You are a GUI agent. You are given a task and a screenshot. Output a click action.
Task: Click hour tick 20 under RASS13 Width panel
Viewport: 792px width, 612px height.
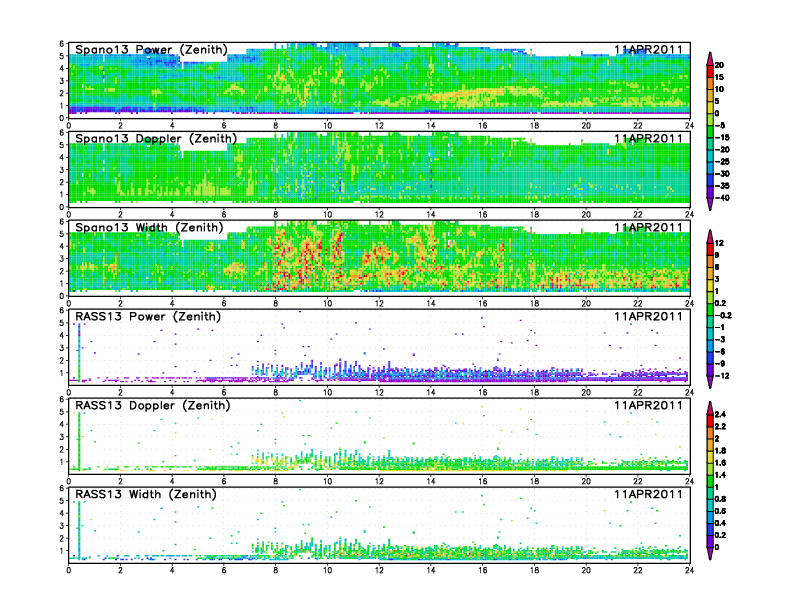pyautogui.click(x=586, y=570)
